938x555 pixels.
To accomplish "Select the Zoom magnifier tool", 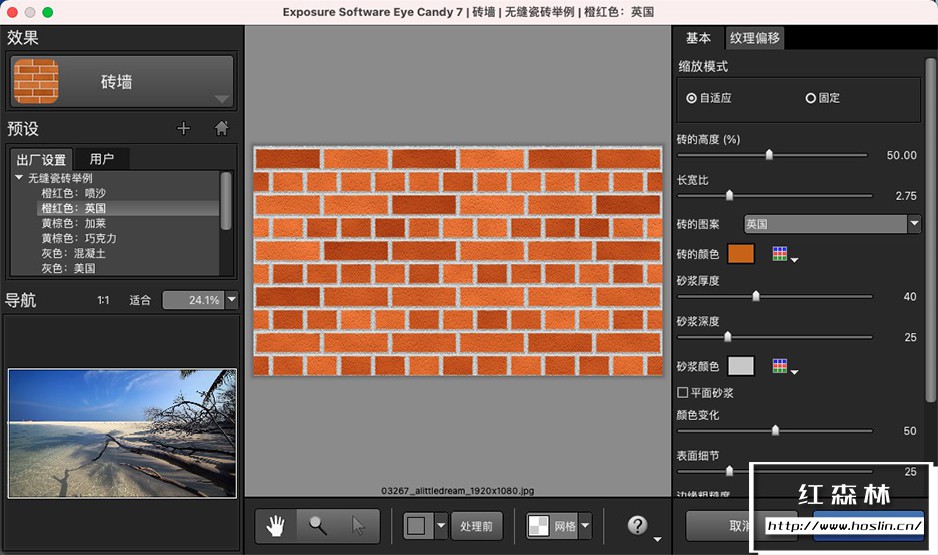I will (x=318, y=526).
